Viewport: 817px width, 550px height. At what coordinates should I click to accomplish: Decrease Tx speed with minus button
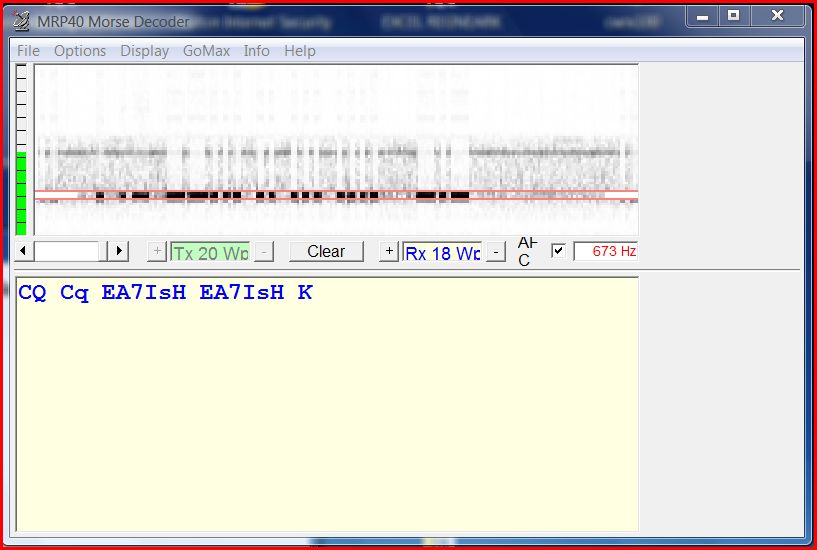click(x=263, y=251)
